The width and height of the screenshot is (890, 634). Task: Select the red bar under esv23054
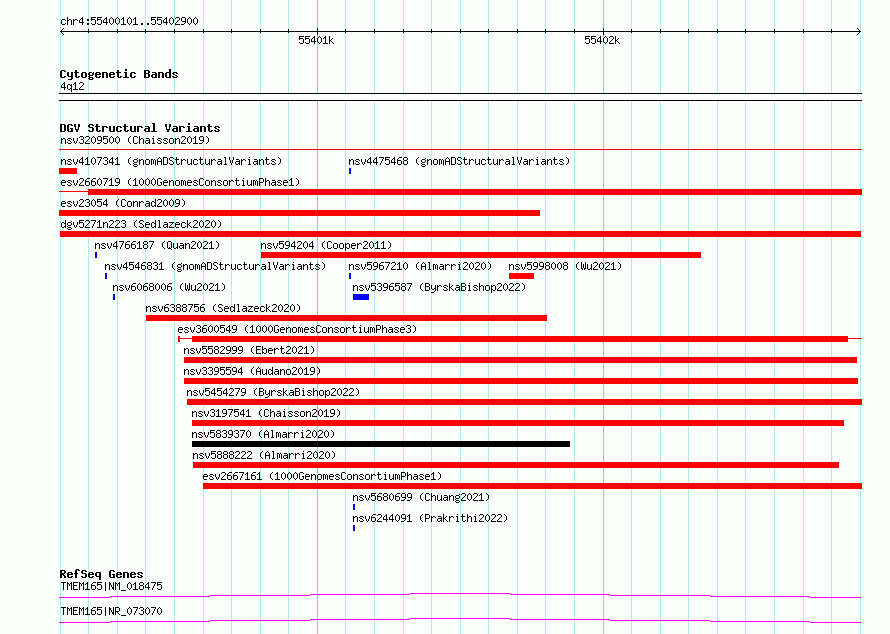tap(300, 213)
